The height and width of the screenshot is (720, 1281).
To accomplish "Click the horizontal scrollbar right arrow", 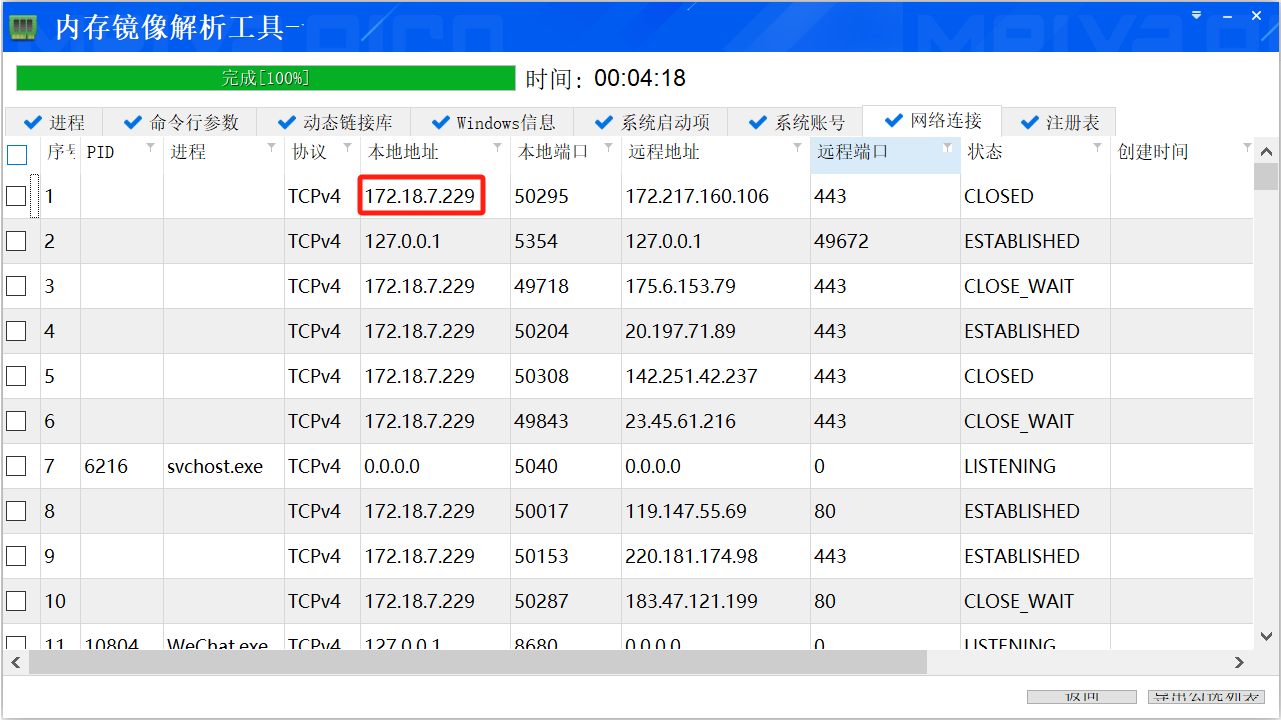I will pos(1240,662).
